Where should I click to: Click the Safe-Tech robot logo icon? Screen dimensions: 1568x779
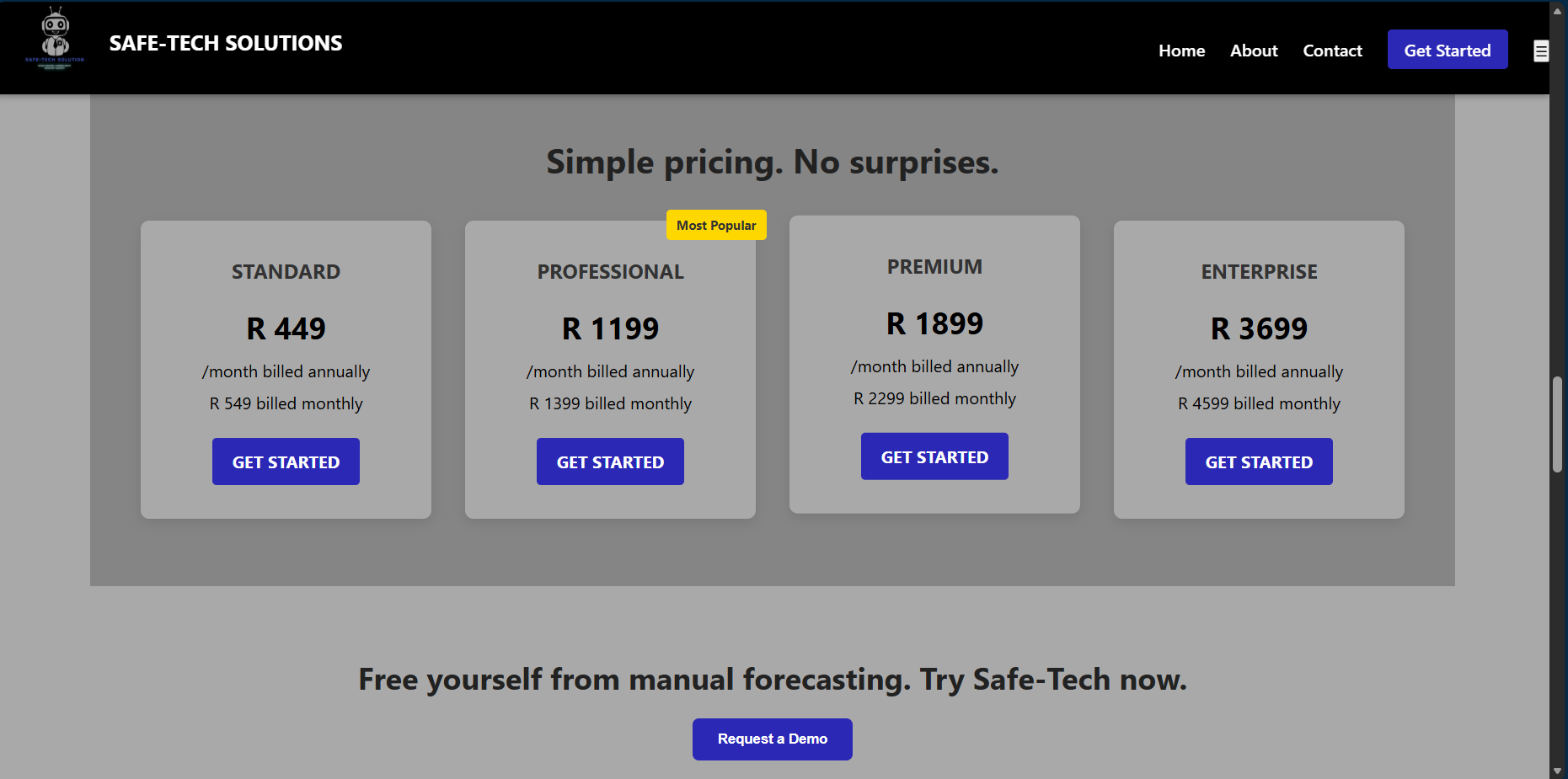pos(54,38)
